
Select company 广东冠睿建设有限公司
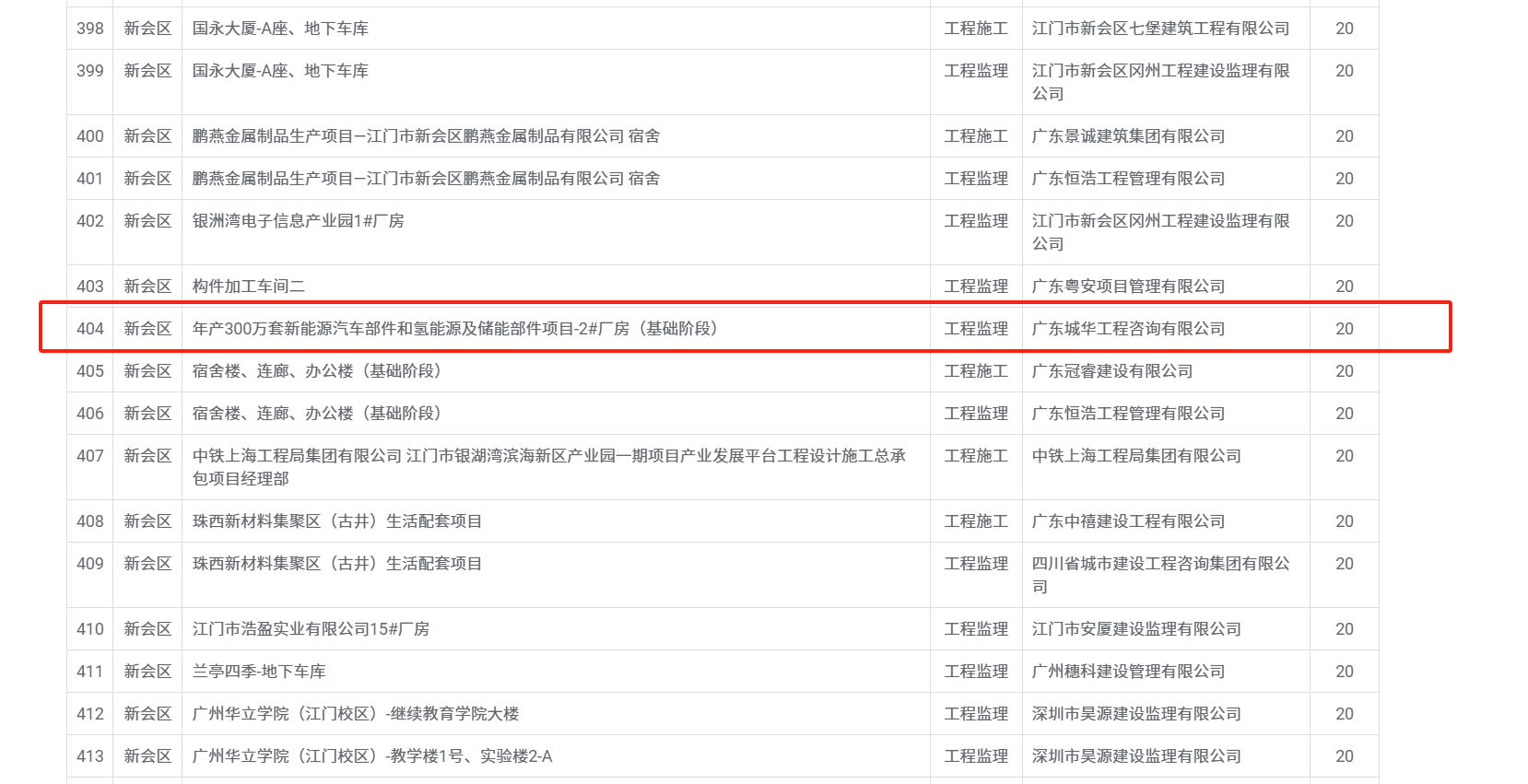pos(1112,371)
